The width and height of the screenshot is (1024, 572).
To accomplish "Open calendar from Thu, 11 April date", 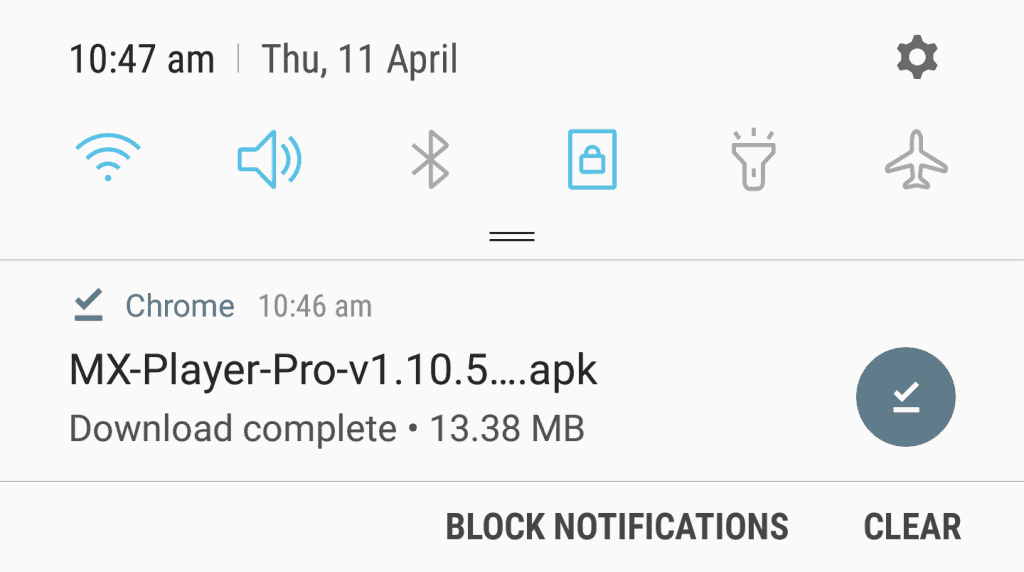I will (359, 59).
